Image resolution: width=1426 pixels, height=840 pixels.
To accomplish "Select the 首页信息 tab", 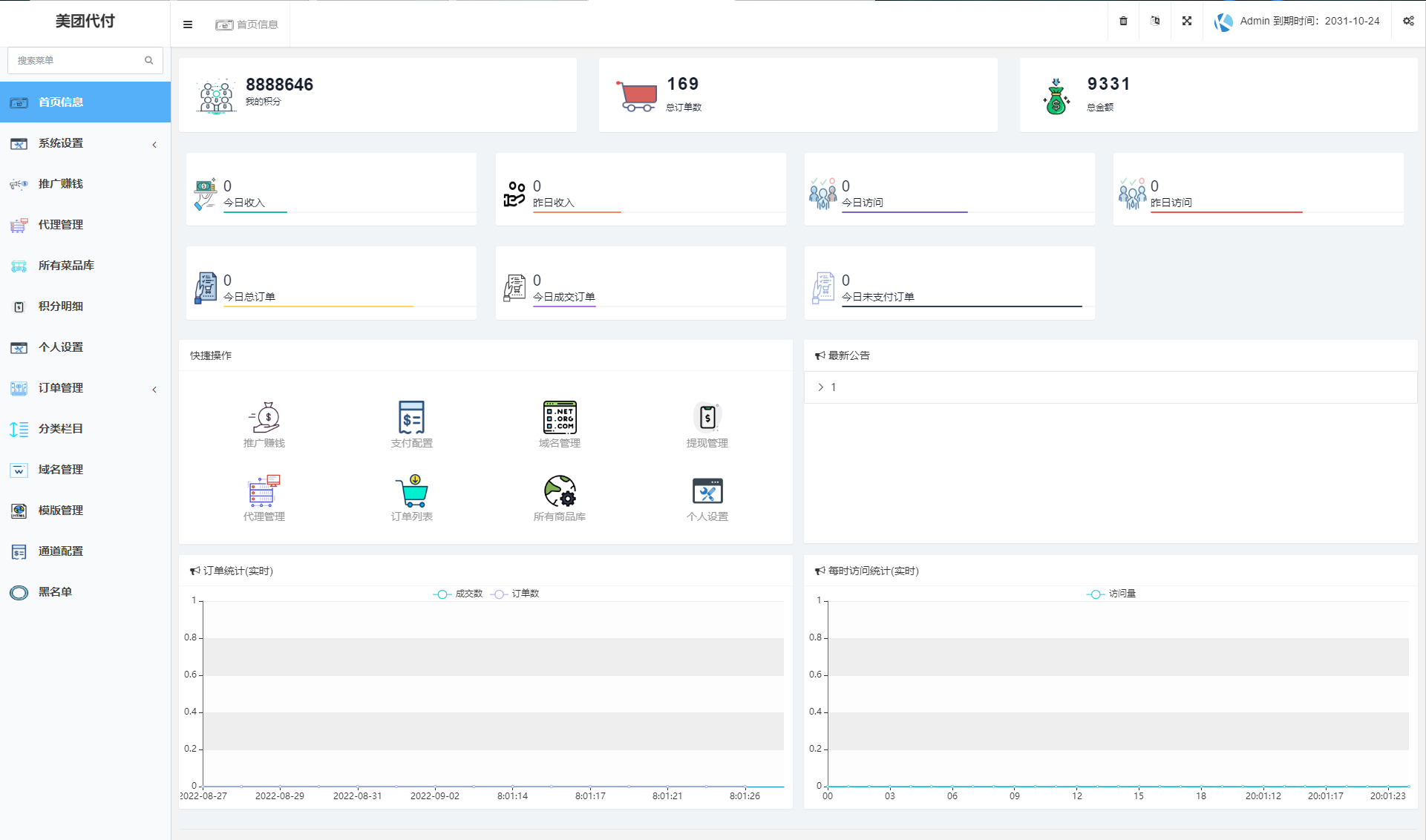I will pos(247,24).
